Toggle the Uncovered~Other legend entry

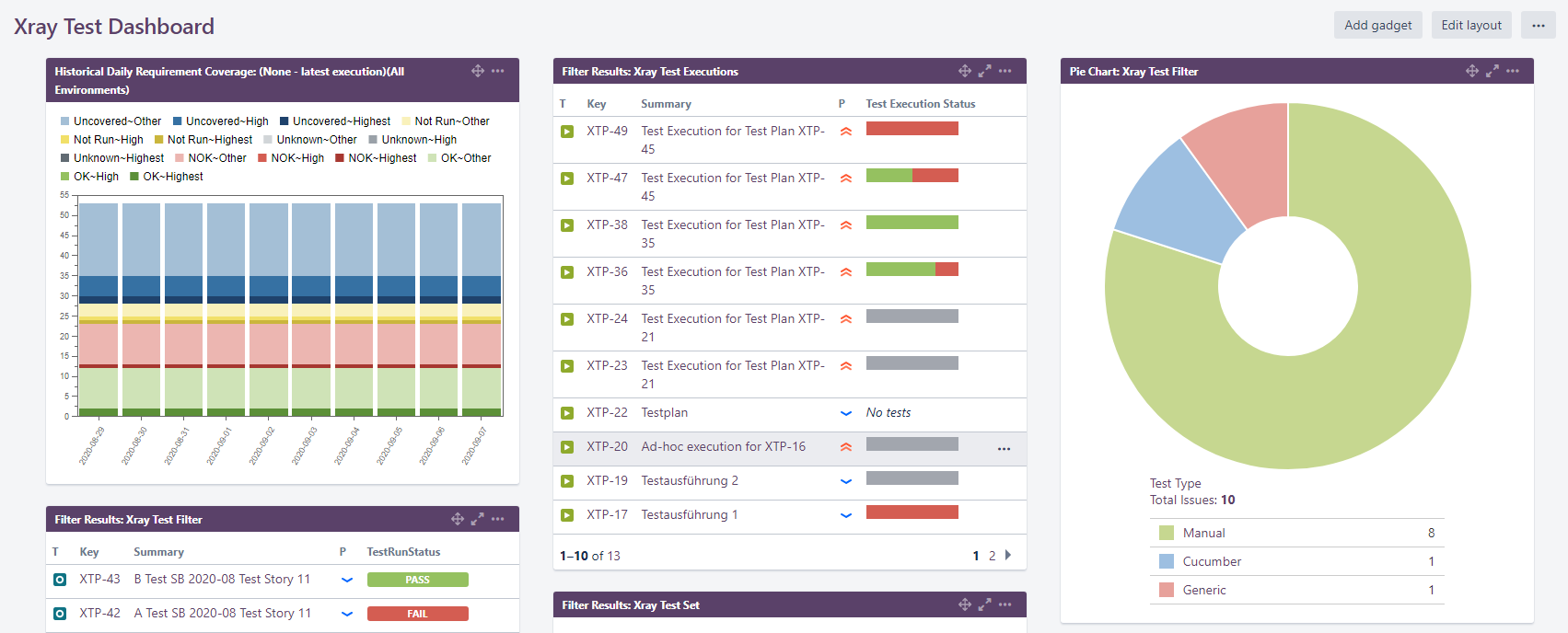(110, 121)
